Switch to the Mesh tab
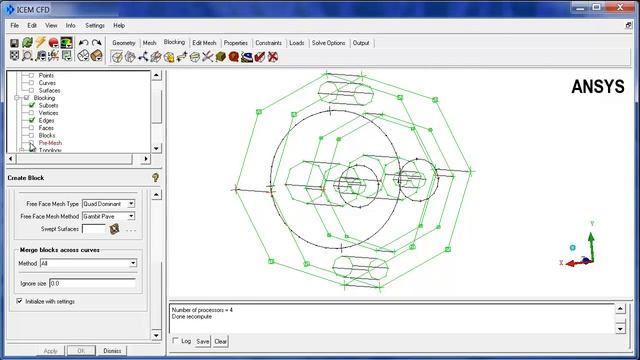 pos(149,43)
